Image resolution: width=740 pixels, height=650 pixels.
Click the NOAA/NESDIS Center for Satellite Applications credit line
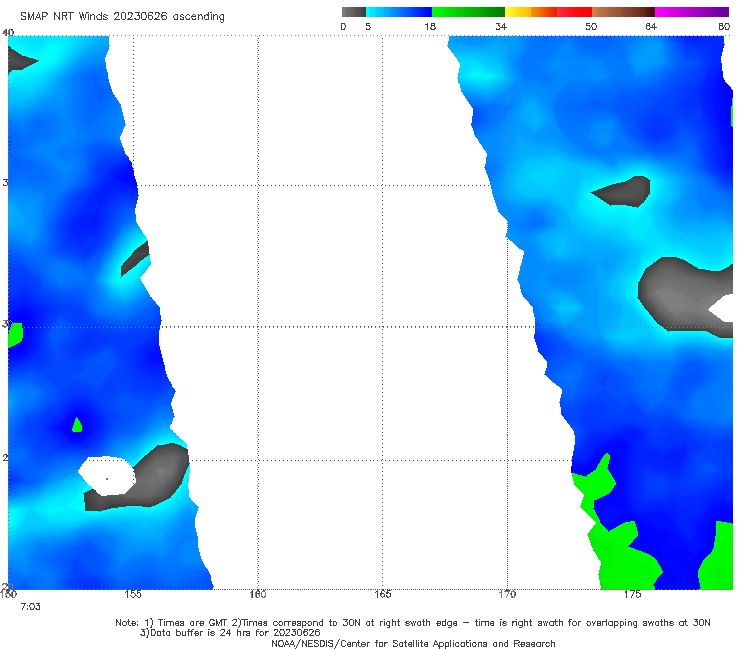tap(413, 644)
